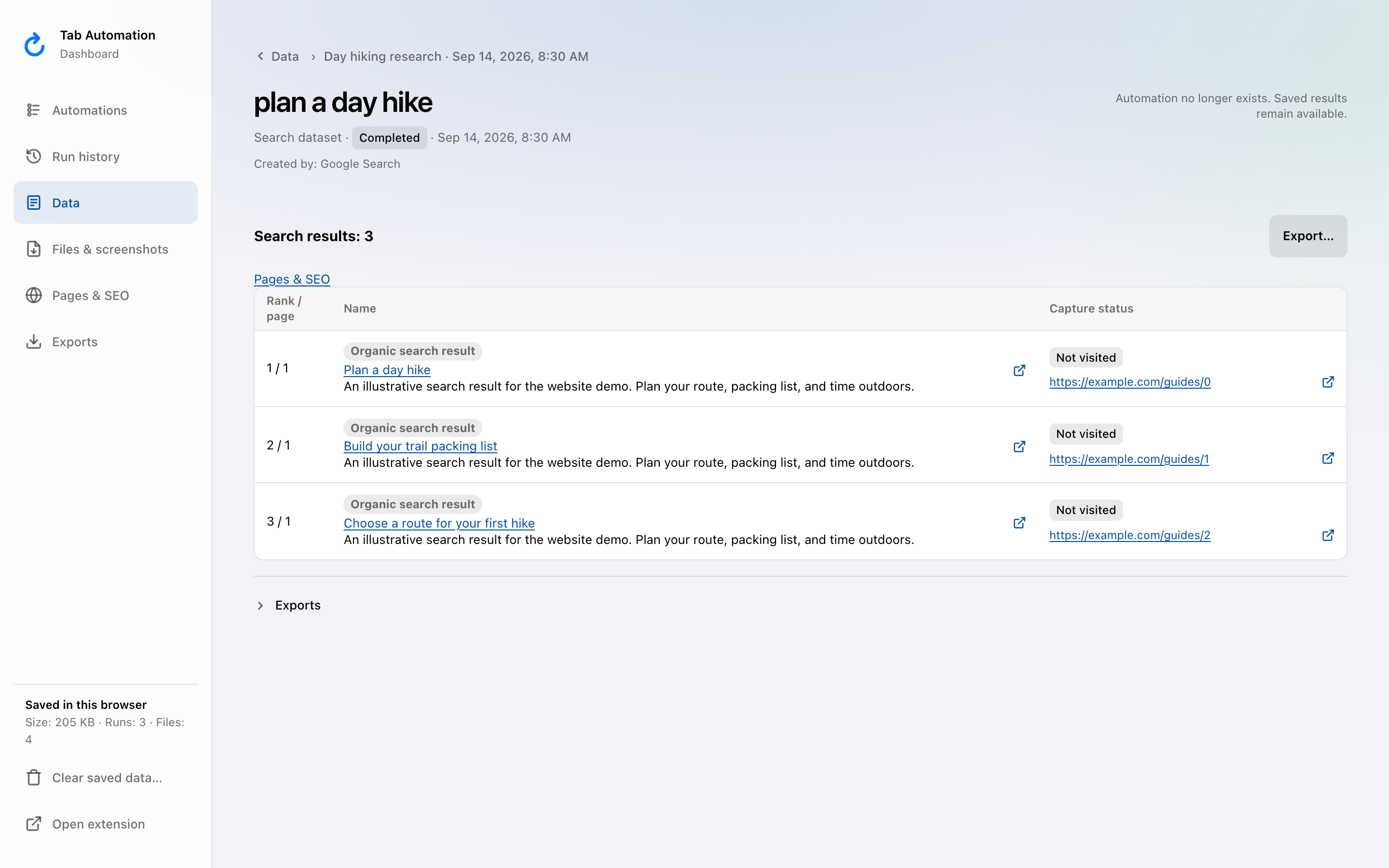Click the Tab Automation logo icon
This screenshot has width=1389, height=868.
tap(34, 44)
